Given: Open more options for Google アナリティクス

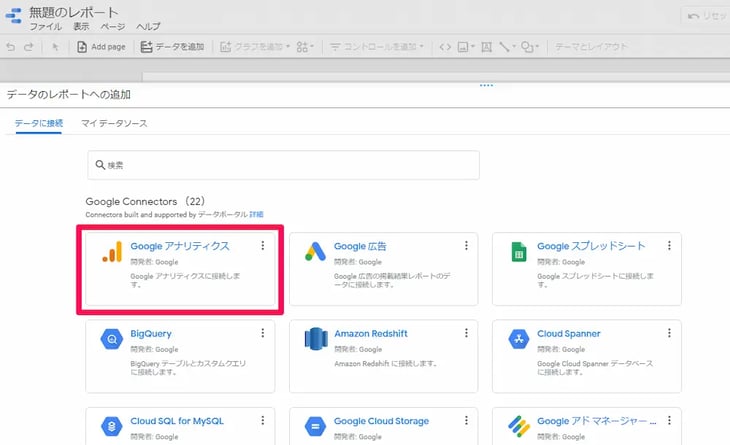Looking at the screenshot, I should click(x=263, y=246).
